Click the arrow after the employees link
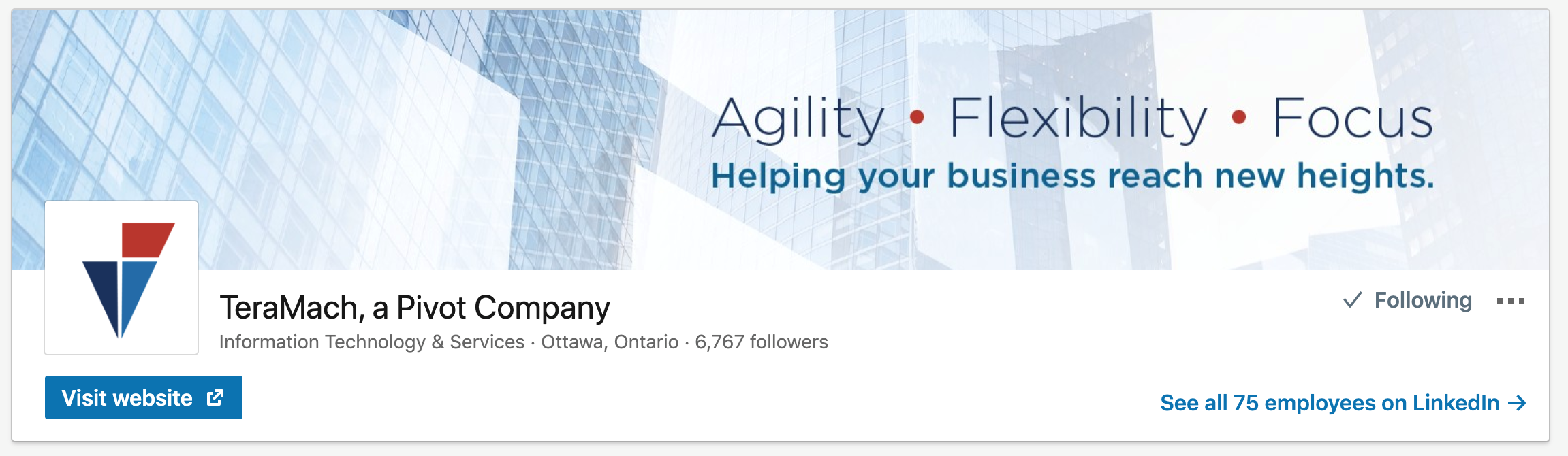1568x456 pixels. click(x=1517, y=403)
